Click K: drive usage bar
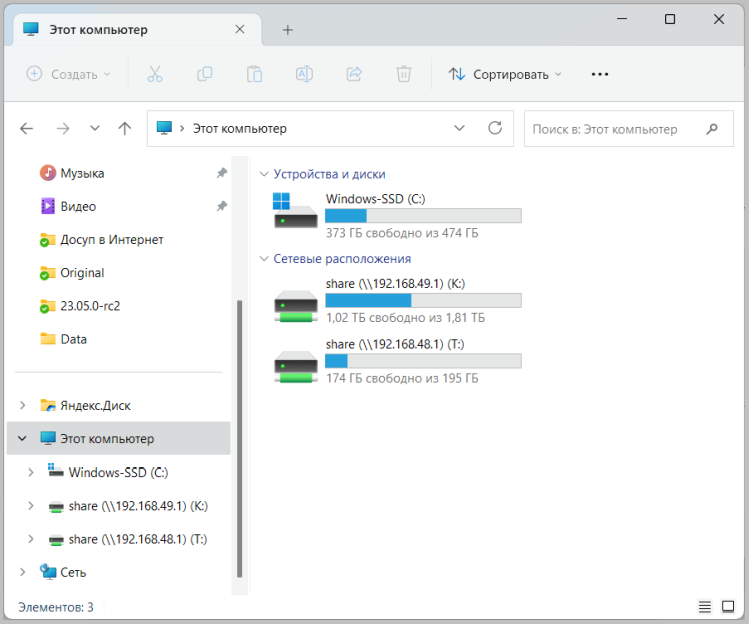Image resolution: width=749 pixels, height=624 pixels. (x=423, y=300)
